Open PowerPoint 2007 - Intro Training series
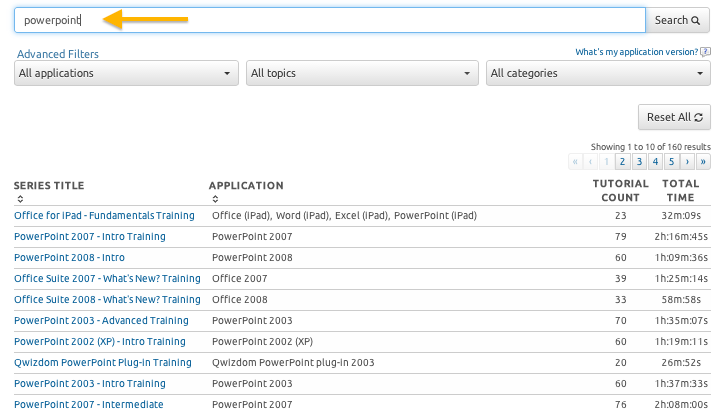Image resolution: width=725 pixels, height=419 pixels. click(x=90, y=237)
